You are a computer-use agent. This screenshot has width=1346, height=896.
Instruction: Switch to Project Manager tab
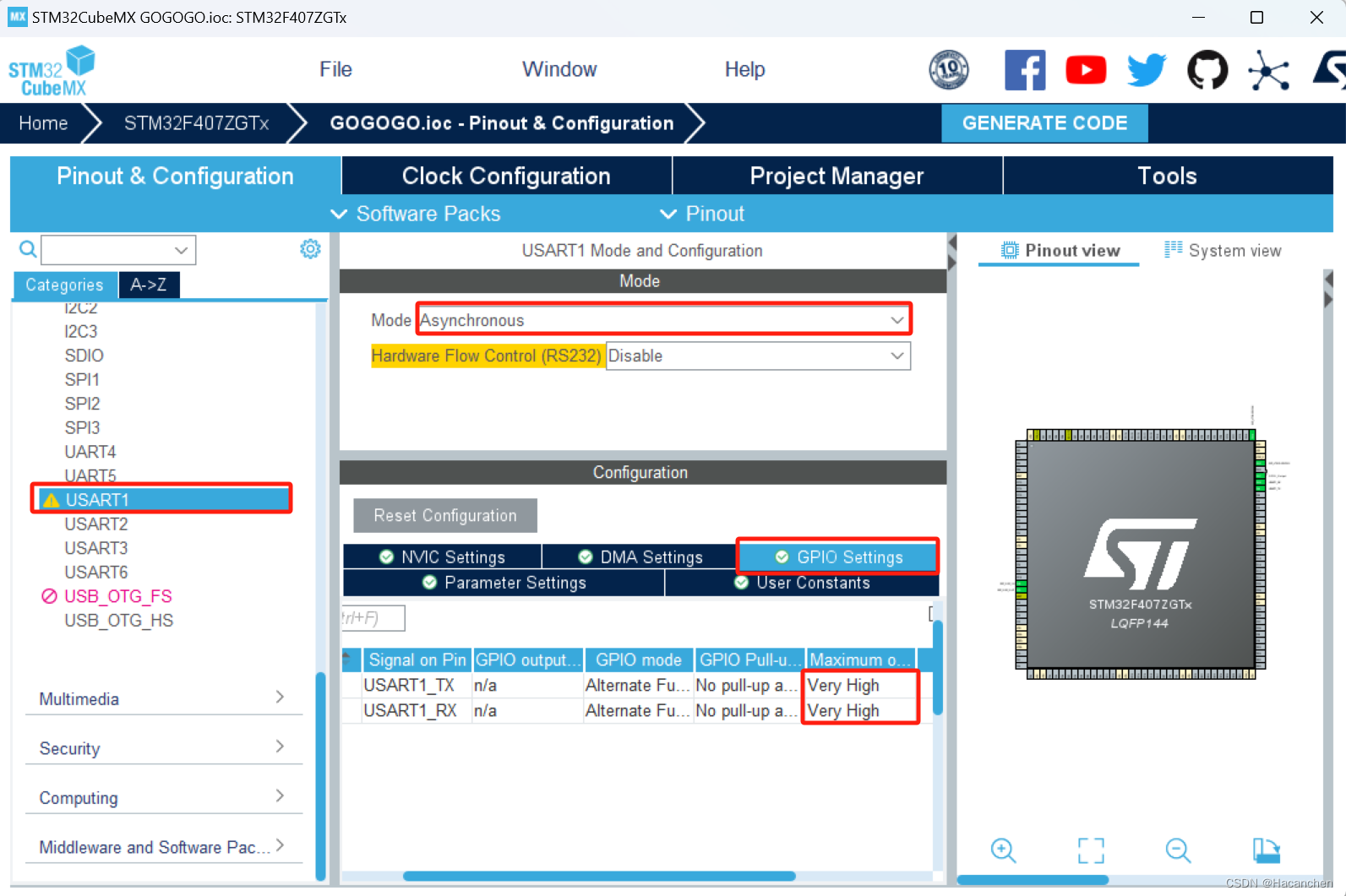click(836, 176)
